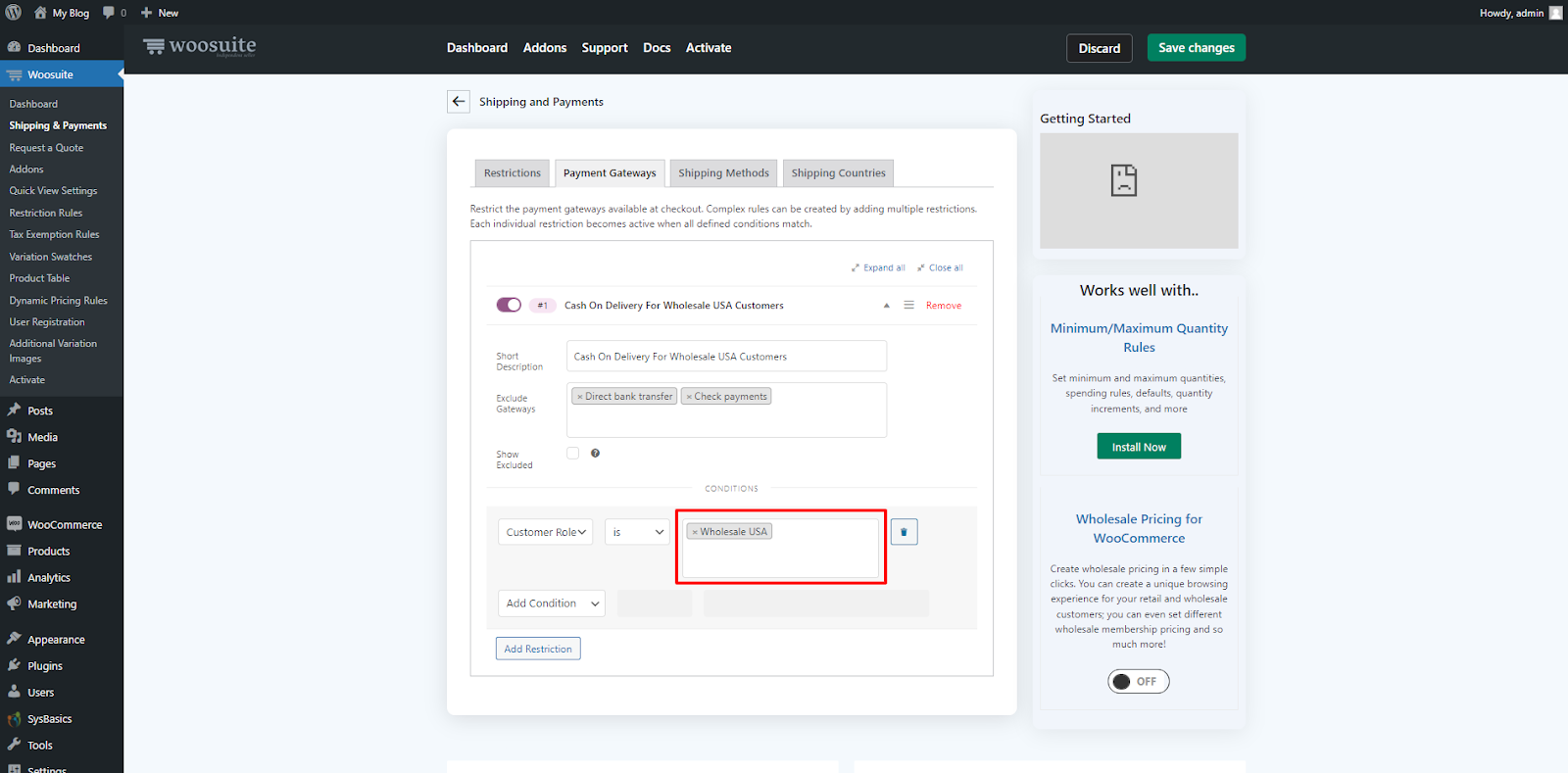Open the comments bubble in admin bar
Viewport: 1568px width, 773px height.
click(x=109, y=13)
